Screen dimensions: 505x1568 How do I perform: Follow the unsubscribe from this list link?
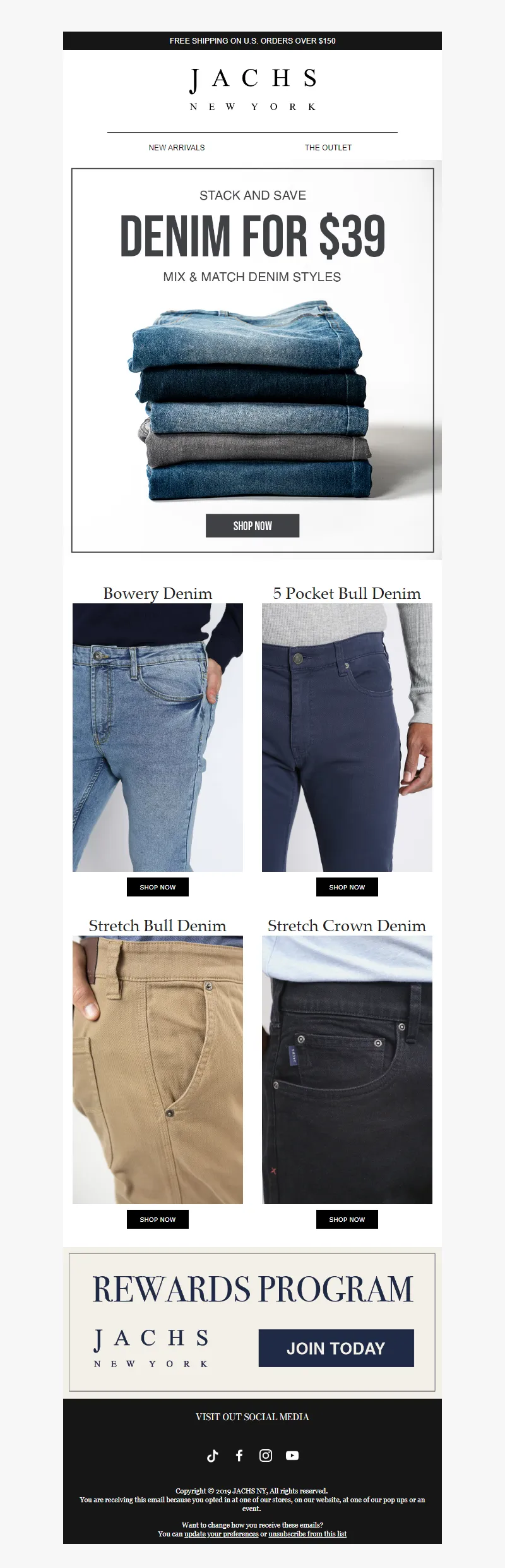(307, 1534)
